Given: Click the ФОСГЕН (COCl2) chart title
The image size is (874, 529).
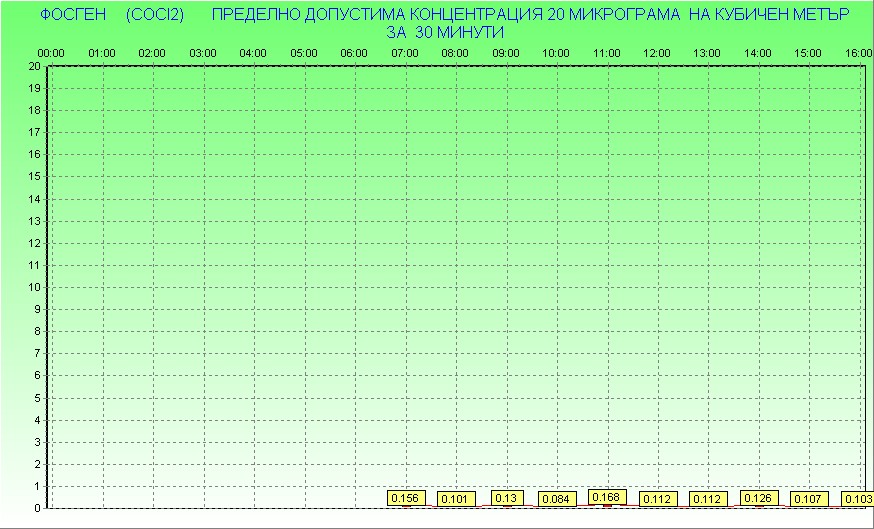Looking at the screenshot, I should [112, 15].
